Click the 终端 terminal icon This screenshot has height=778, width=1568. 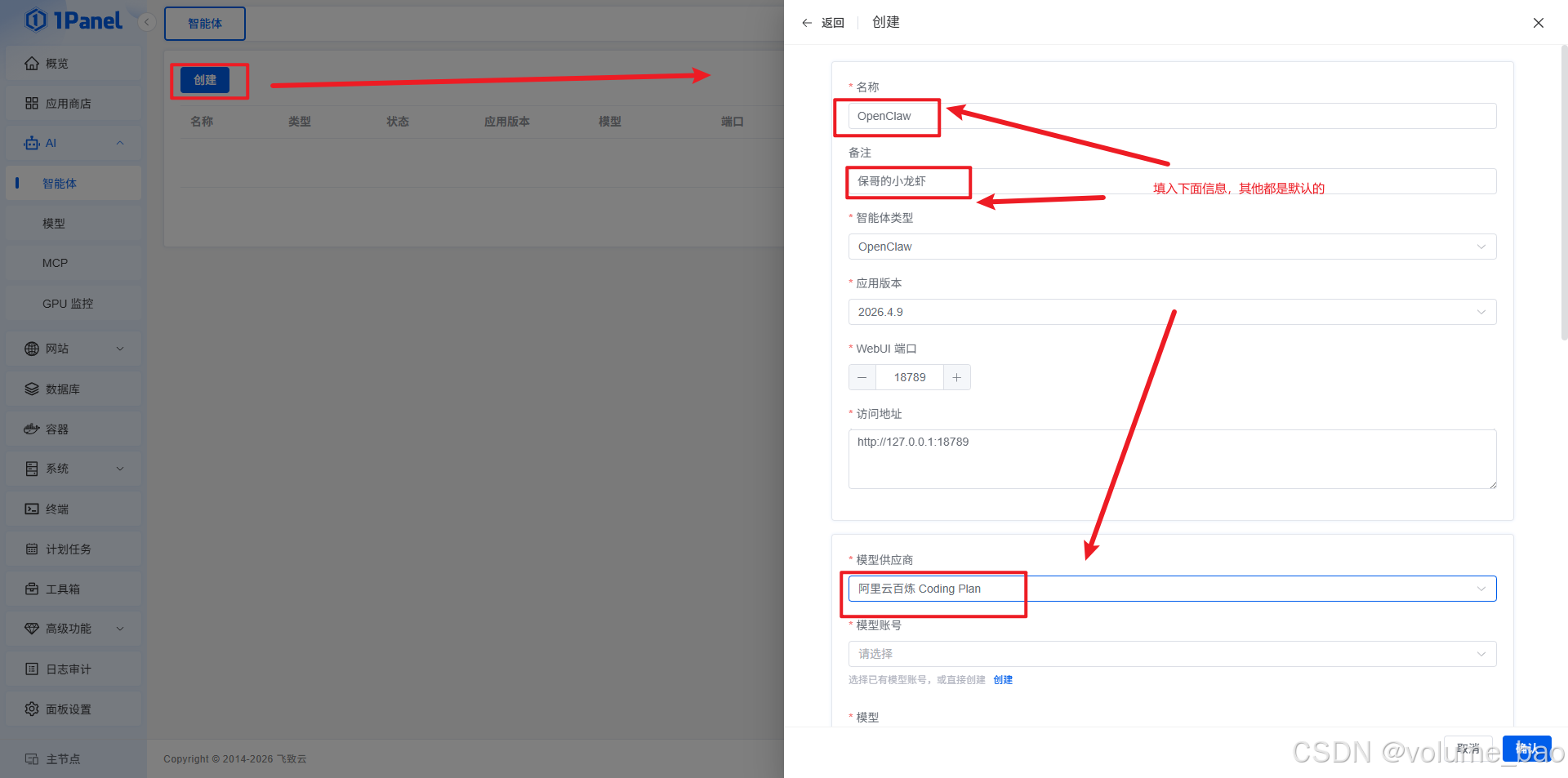coord(32,509)
